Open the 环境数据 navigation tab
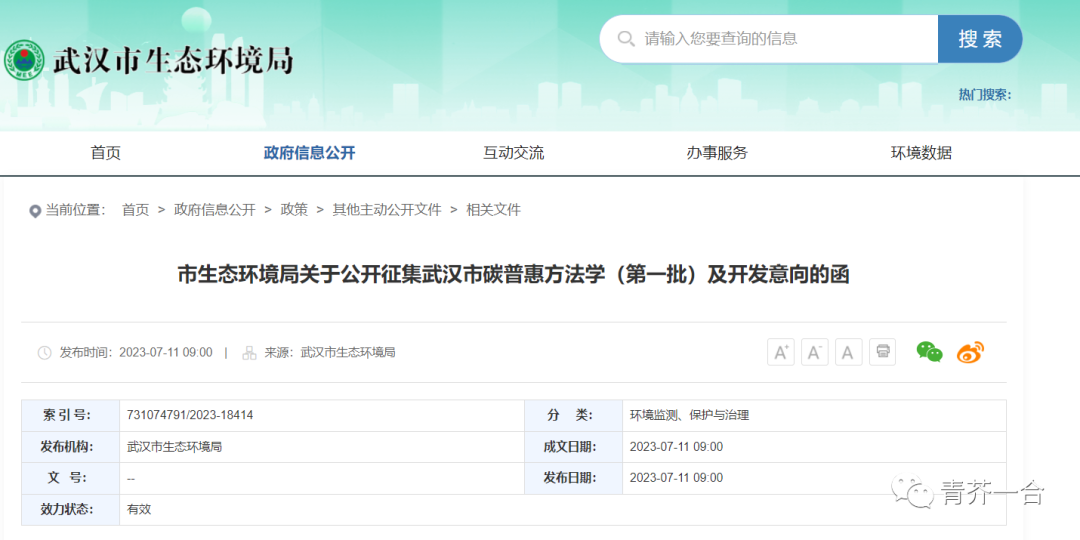1080x540 pixels. pos(921,153)
